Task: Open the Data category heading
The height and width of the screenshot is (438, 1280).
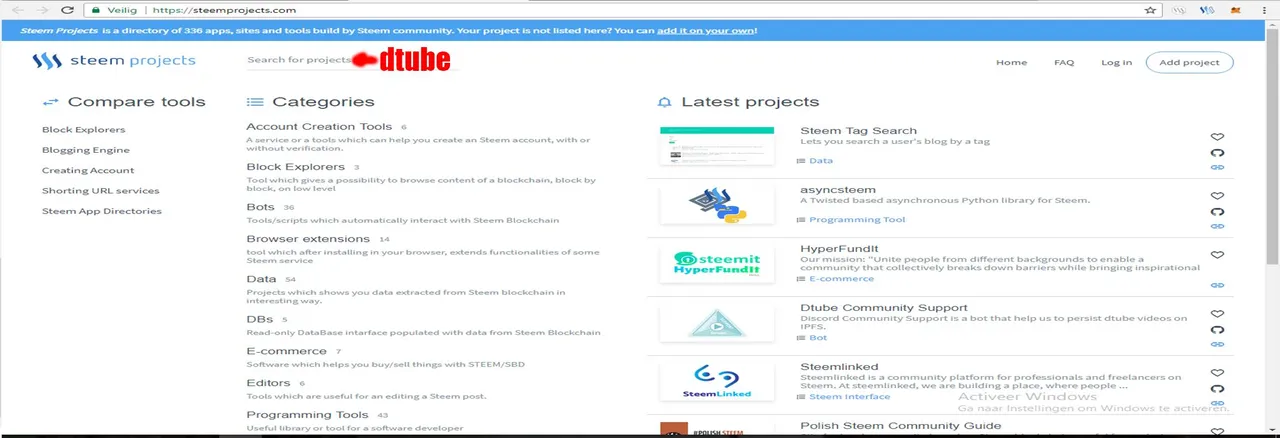Action: (x=261, y=279)
